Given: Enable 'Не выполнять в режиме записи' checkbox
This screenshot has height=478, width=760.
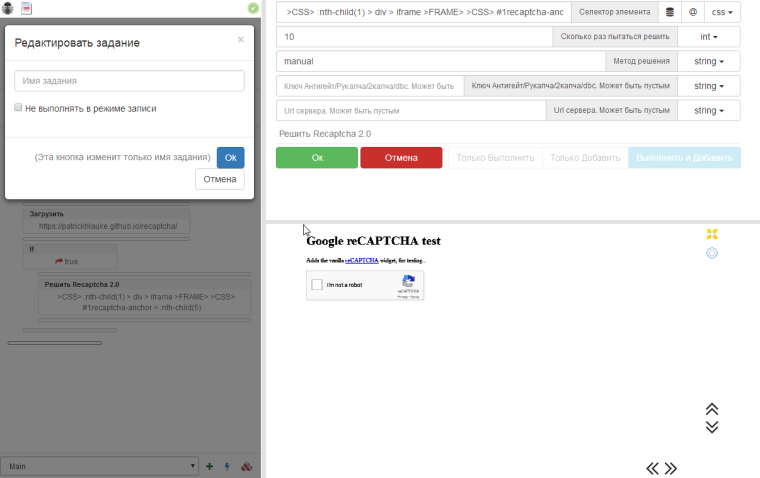Looking at the screenshot, I should click(19, 108).
